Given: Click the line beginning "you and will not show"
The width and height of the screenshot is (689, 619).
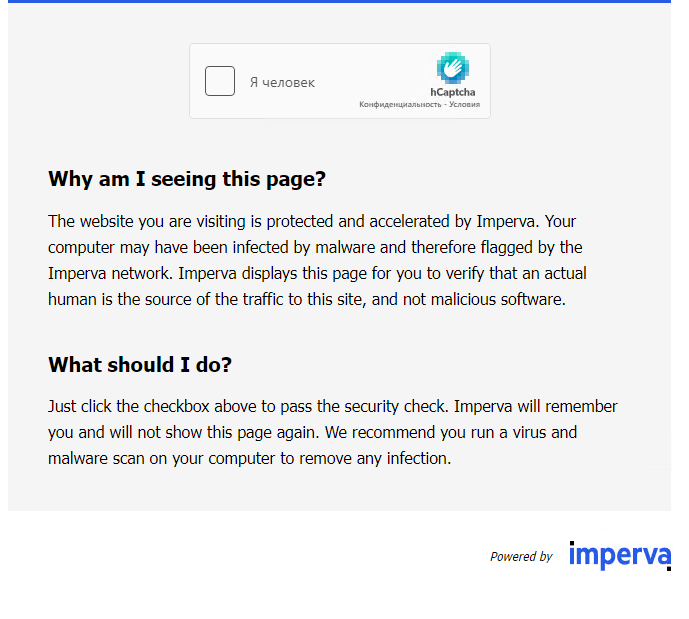Looking at the screenshot, I should pyautogui.click(x=312, y=433).
